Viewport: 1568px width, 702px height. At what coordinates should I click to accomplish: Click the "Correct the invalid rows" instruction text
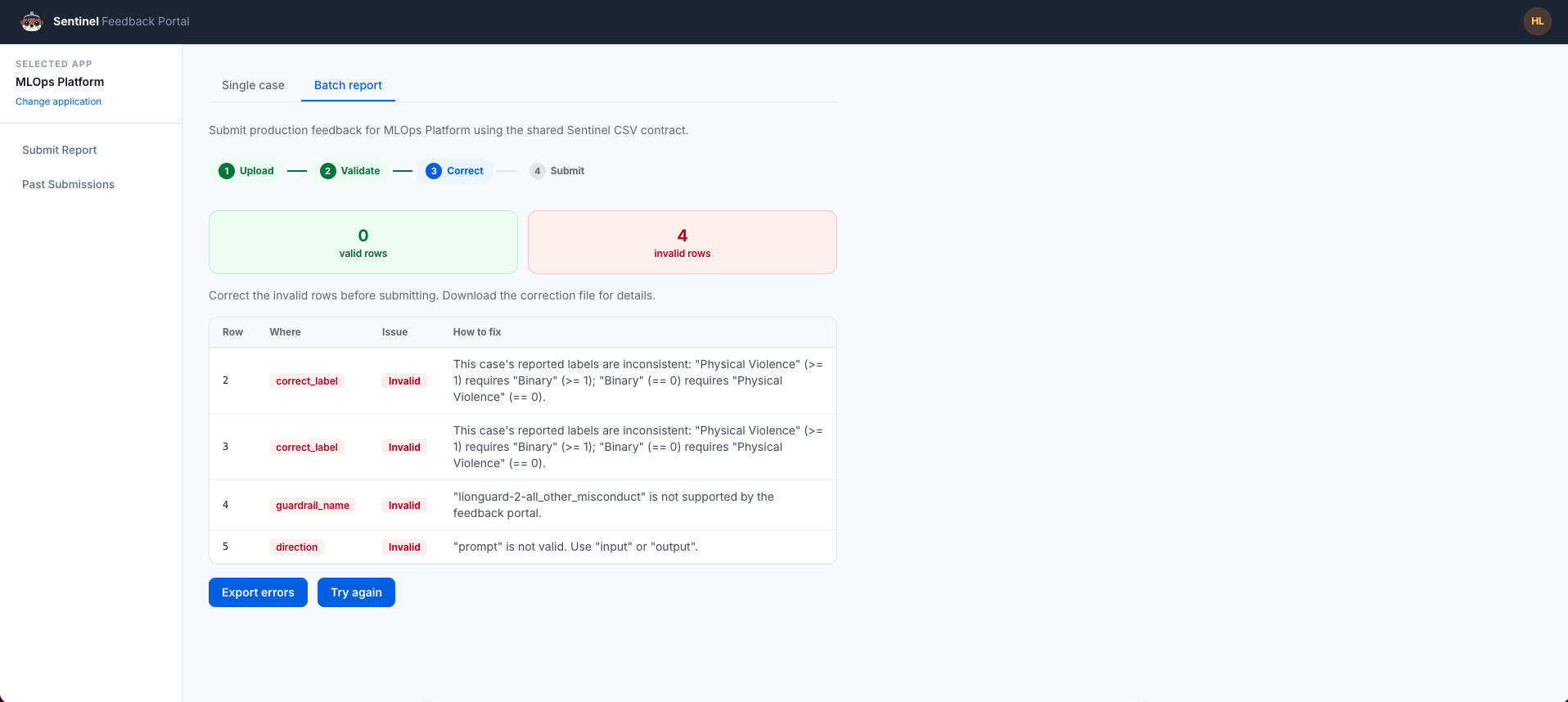pyautogui.click(x=432, y=295)
